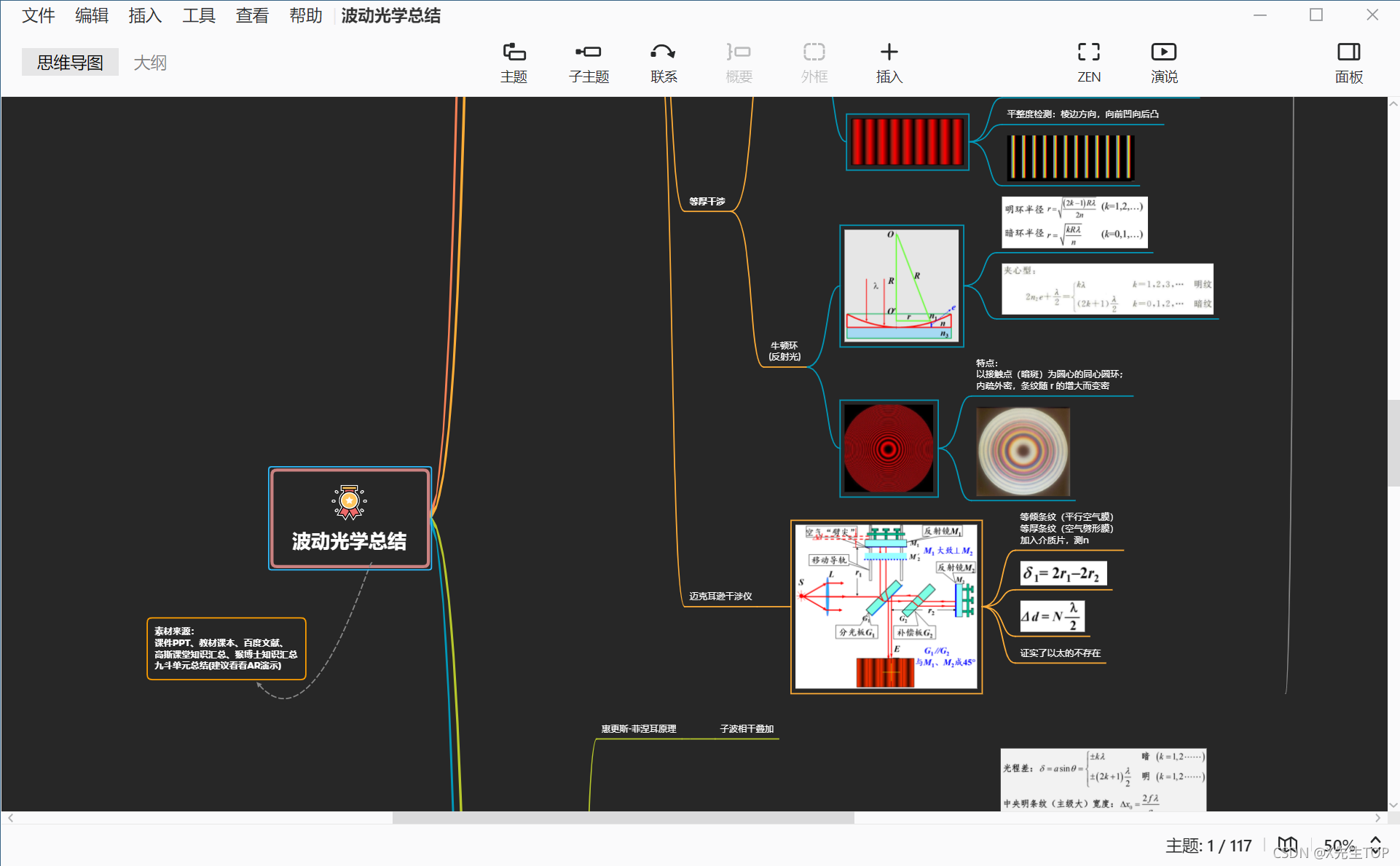This screenshot has width=1400, height=866.
Task: Click the horizontal scrollbar thumb
Action: [x=623, y=818]
